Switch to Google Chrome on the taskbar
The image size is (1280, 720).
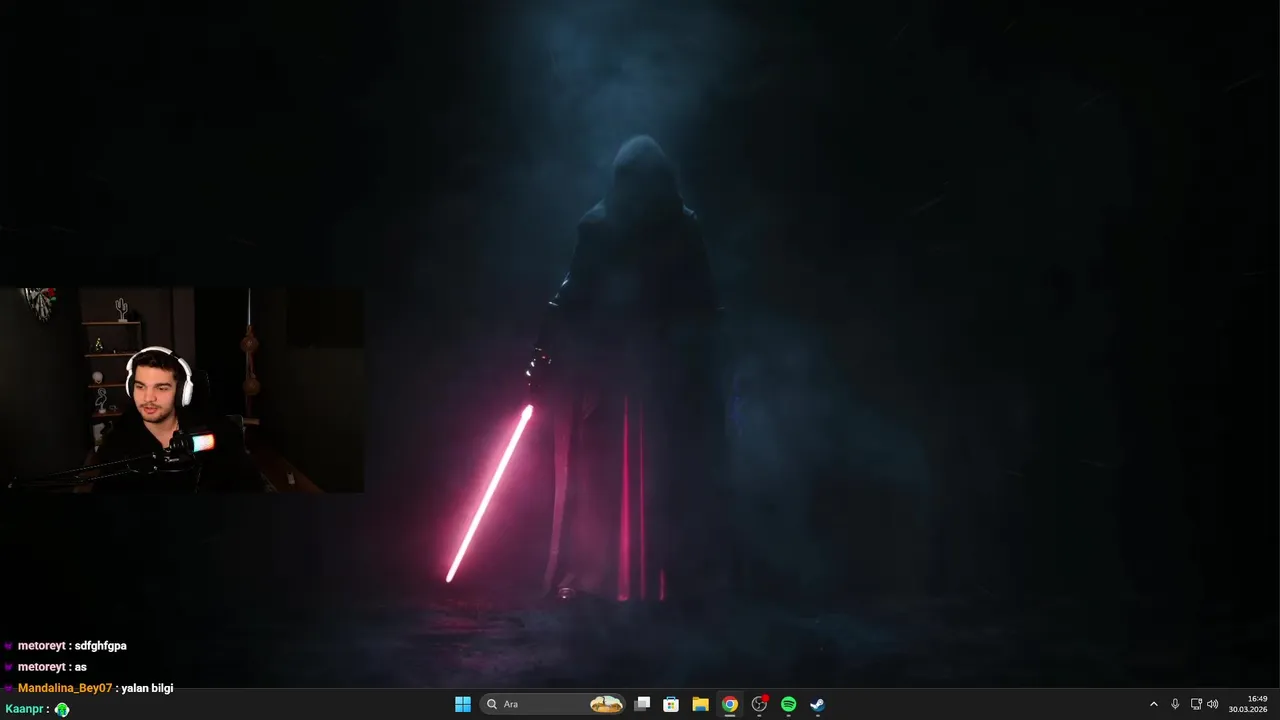pyautogui.click(x=730, y=704)
